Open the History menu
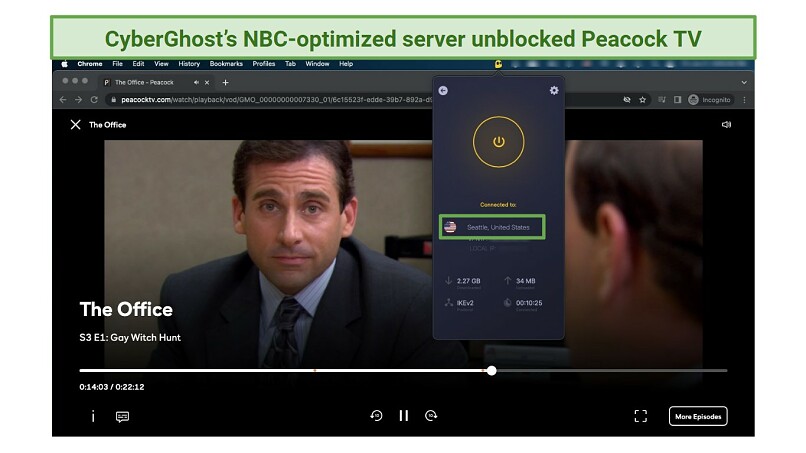This screenshot has height=453, width=806. [189, 64]
